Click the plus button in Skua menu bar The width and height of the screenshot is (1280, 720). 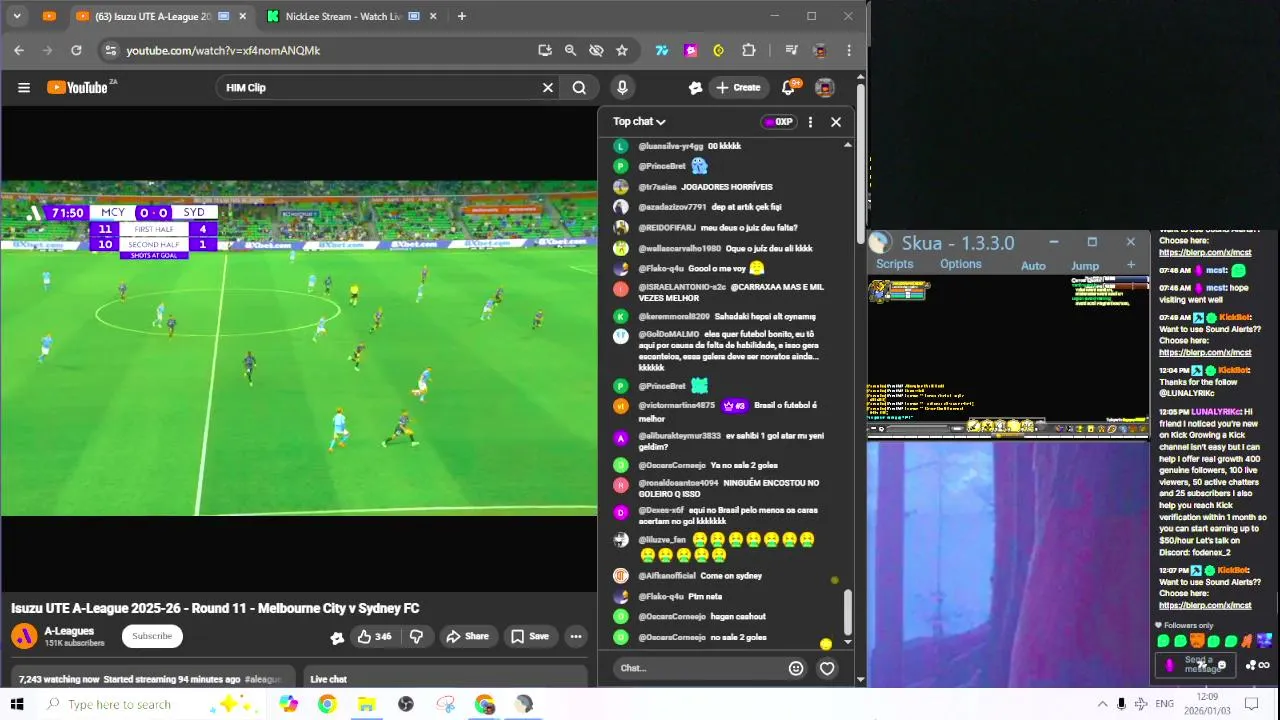coord(1131,265)
